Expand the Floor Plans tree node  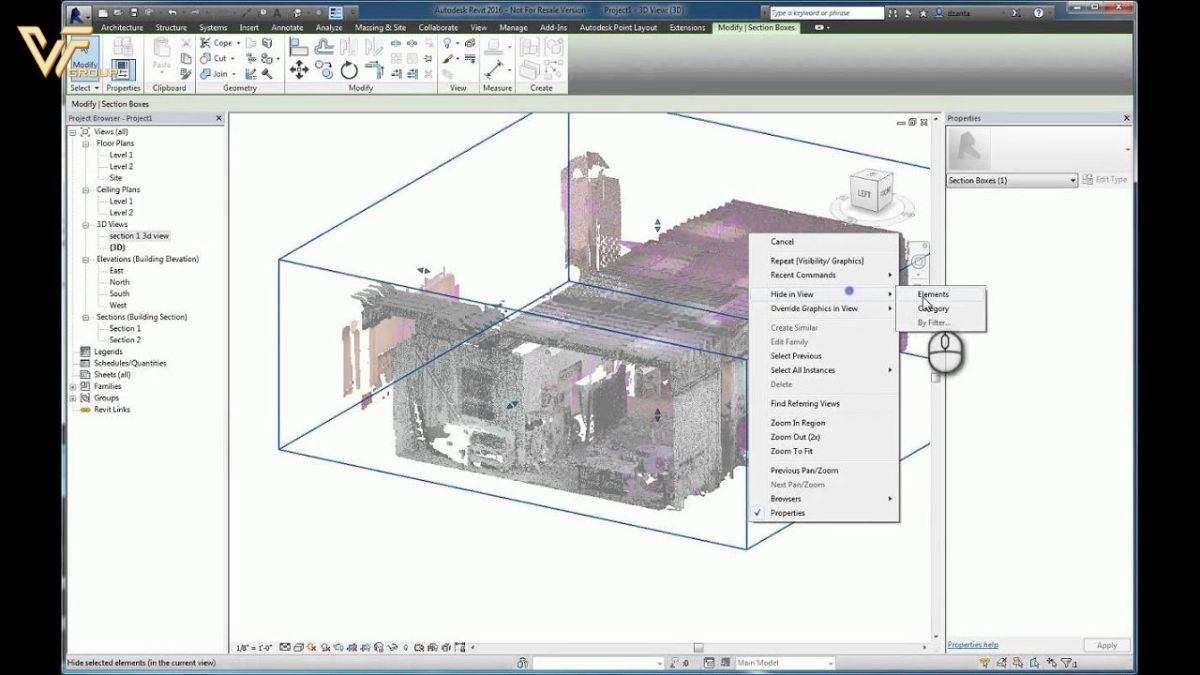coord(88,143)
